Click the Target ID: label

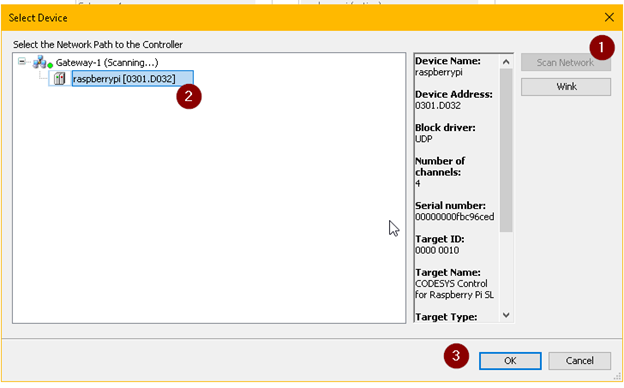tap(440, 239)
